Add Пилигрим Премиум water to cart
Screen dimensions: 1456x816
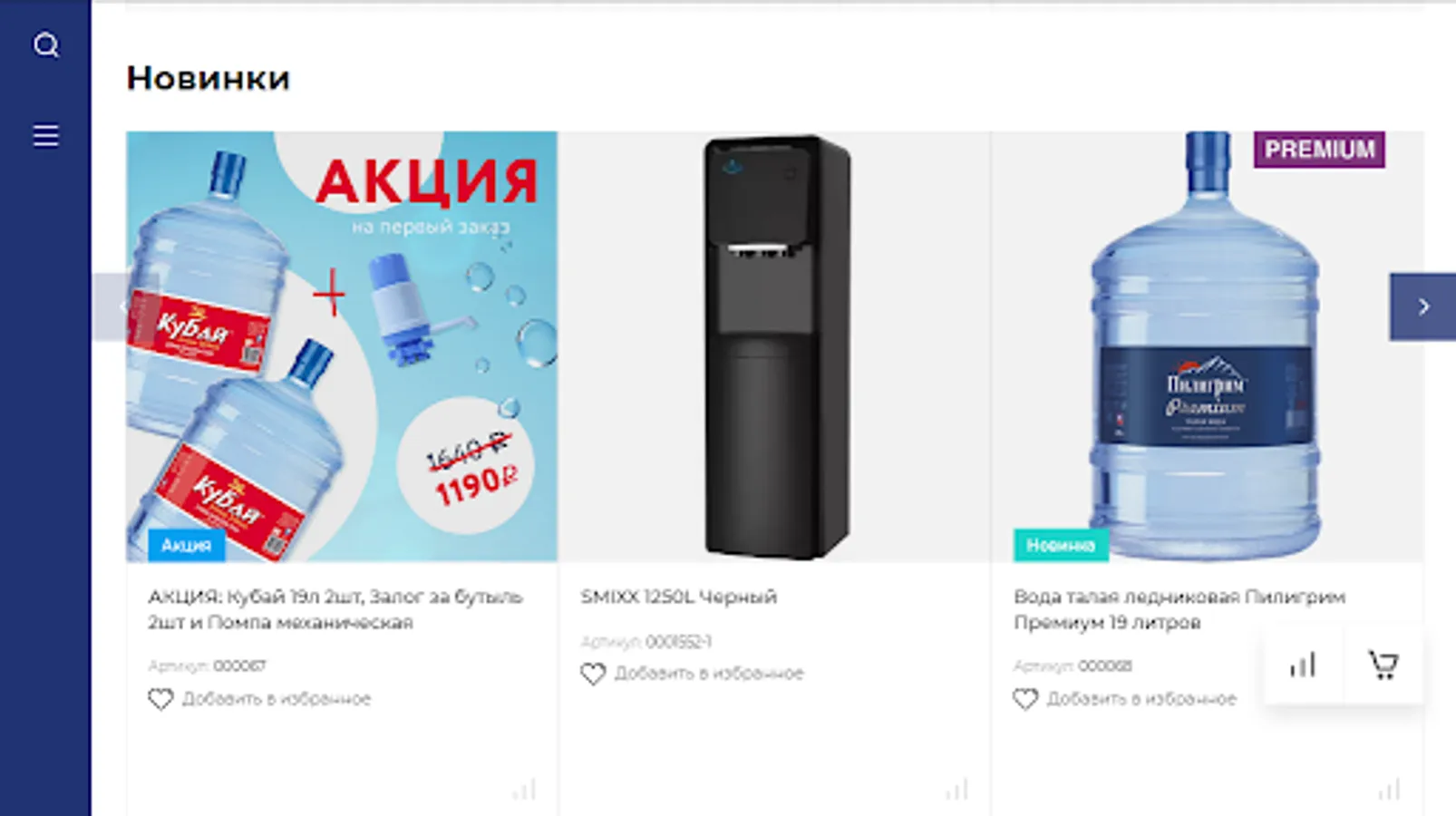pyautogui.click(x=1383, y=665)
